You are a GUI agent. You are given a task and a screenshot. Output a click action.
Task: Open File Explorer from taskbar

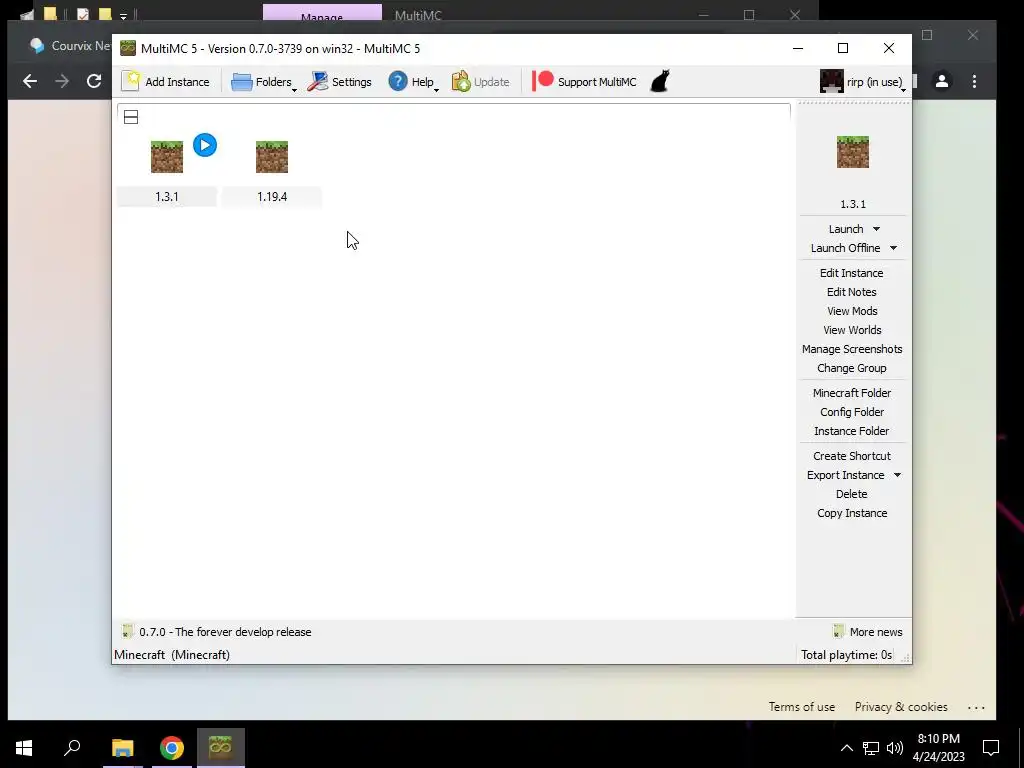pyautogui.click(x=122, y=748)
